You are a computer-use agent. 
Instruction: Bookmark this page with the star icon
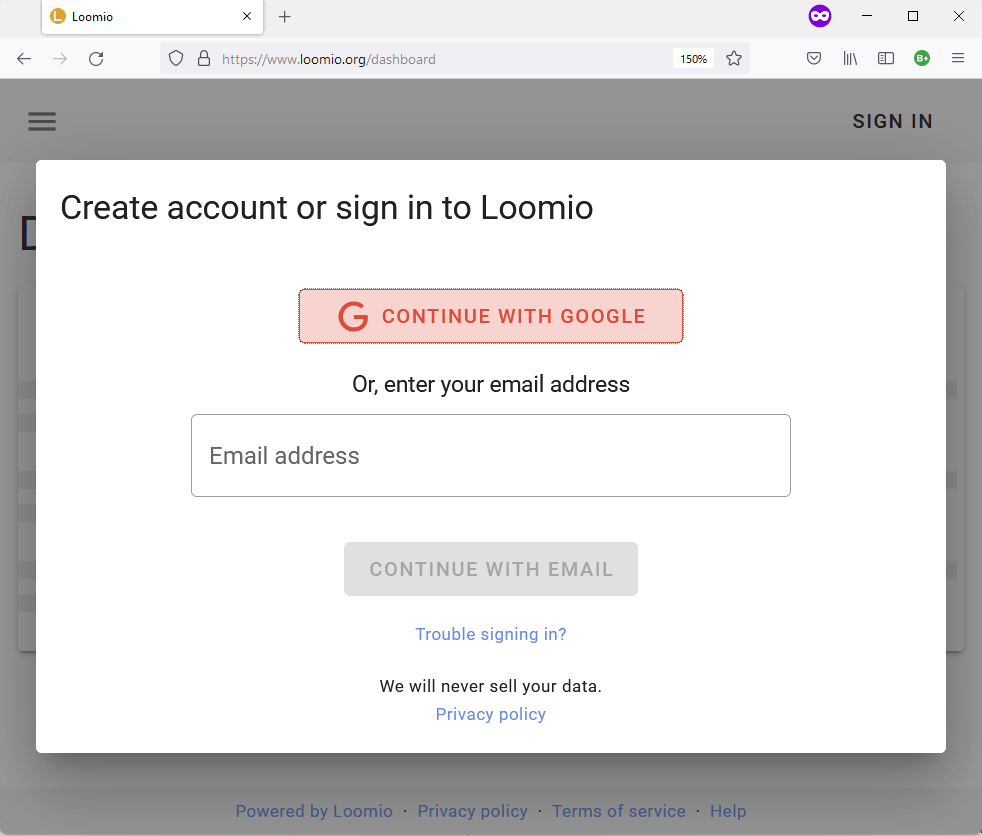tap(734, 59)
